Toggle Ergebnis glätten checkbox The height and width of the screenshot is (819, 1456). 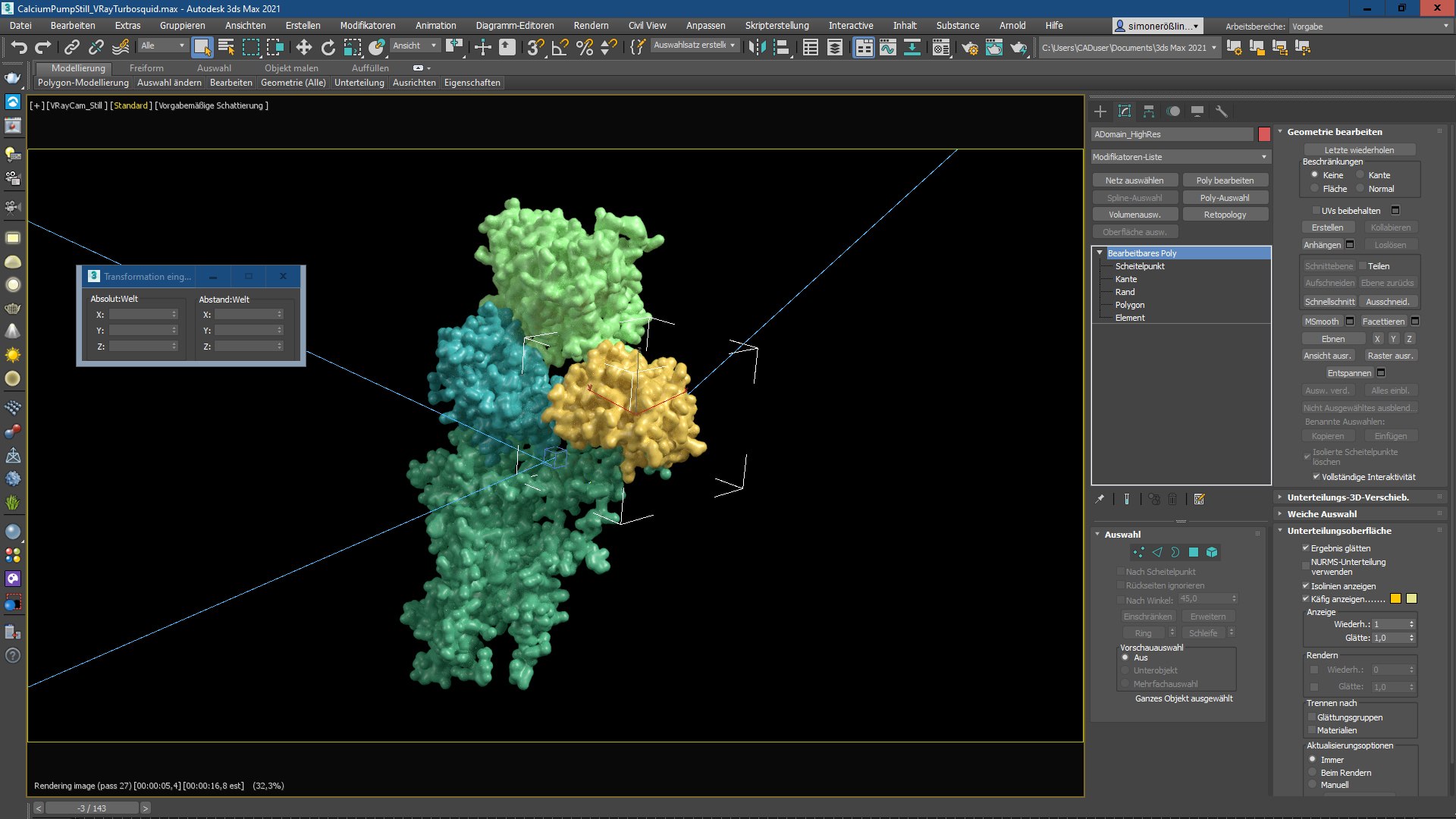point(1306,548)
